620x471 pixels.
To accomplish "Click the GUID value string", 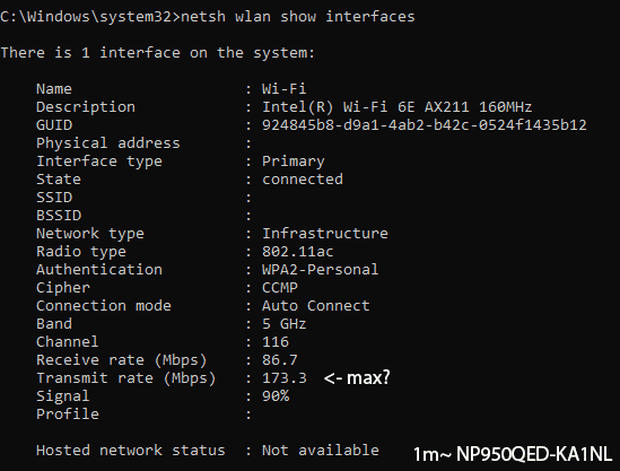I will 424,125.
